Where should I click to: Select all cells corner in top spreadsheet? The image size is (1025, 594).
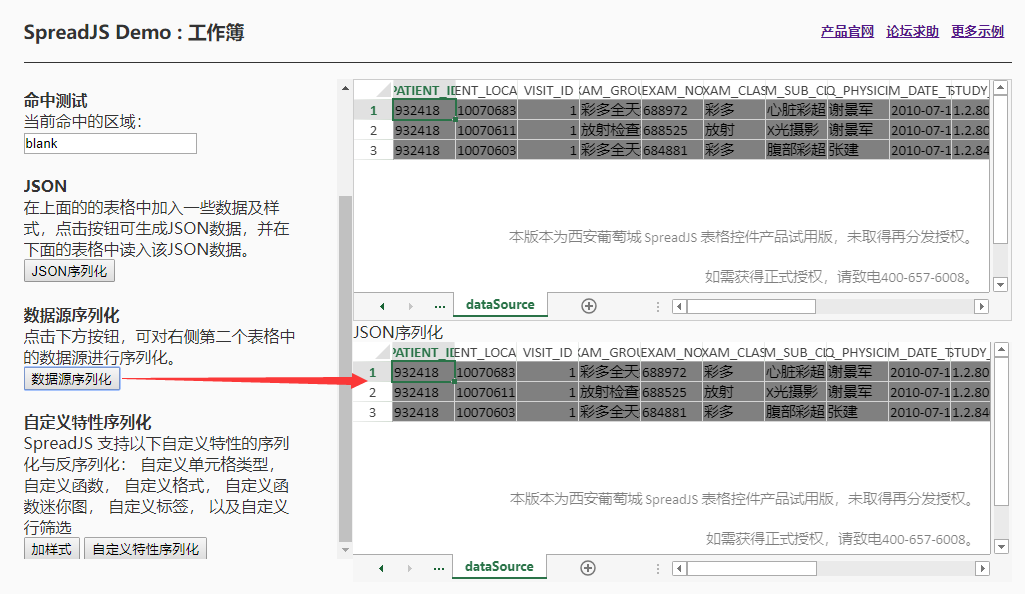coord(373,90)
